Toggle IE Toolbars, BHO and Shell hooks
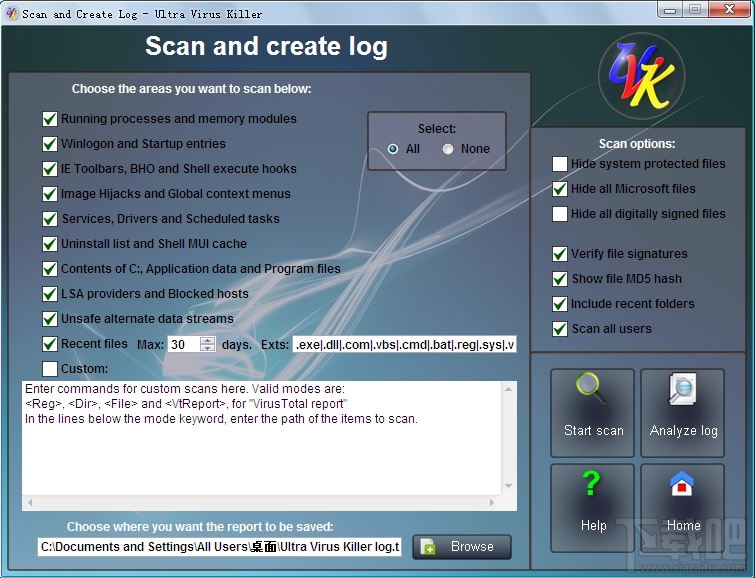The image size is (755, 578). pos(50,169)
